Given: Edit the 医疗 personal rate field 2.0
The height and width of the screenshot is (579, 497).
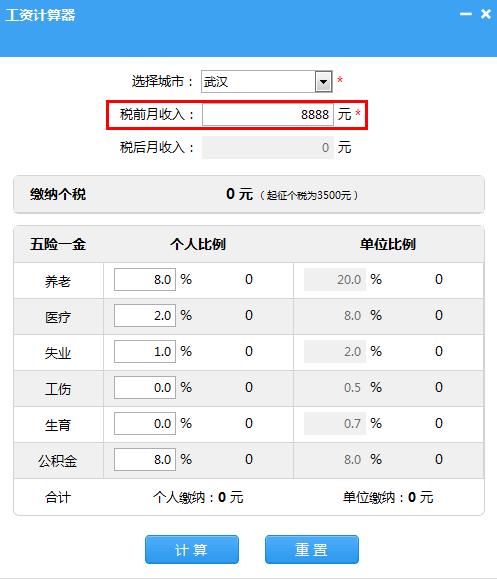Looking at the screenshot, I should (145, 316).
